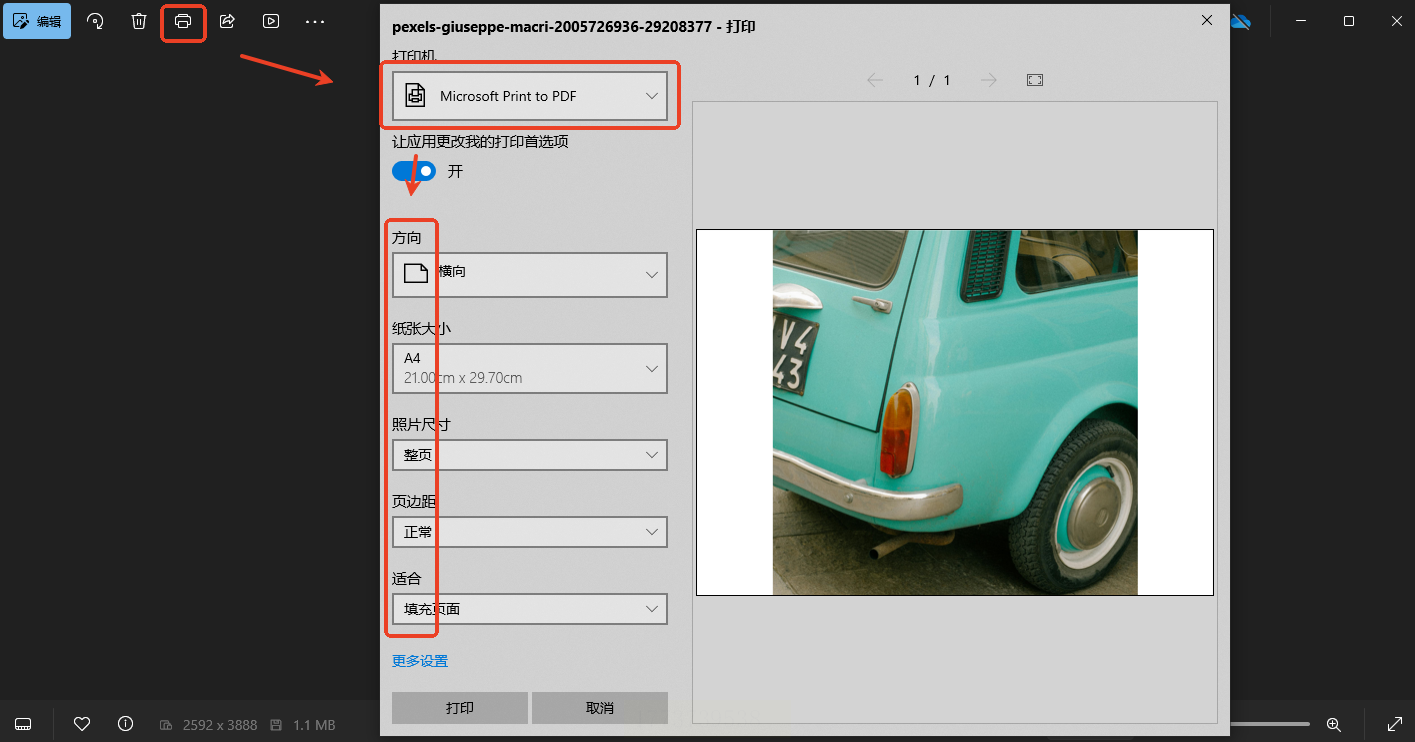Show file info with the info icon
This screenshot has height=742, width=1415.
pyautogui.click(x=126, y=724)
